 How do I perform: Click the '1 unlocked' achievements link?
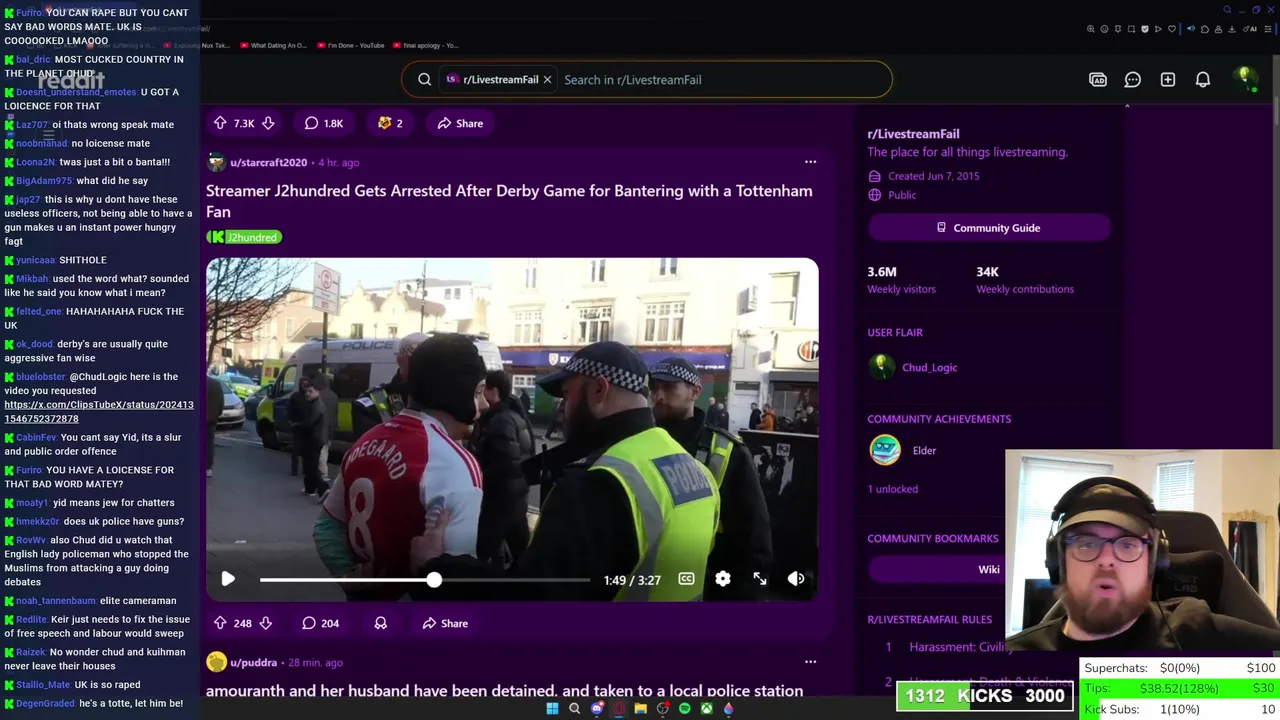click(x=892, y=489)
